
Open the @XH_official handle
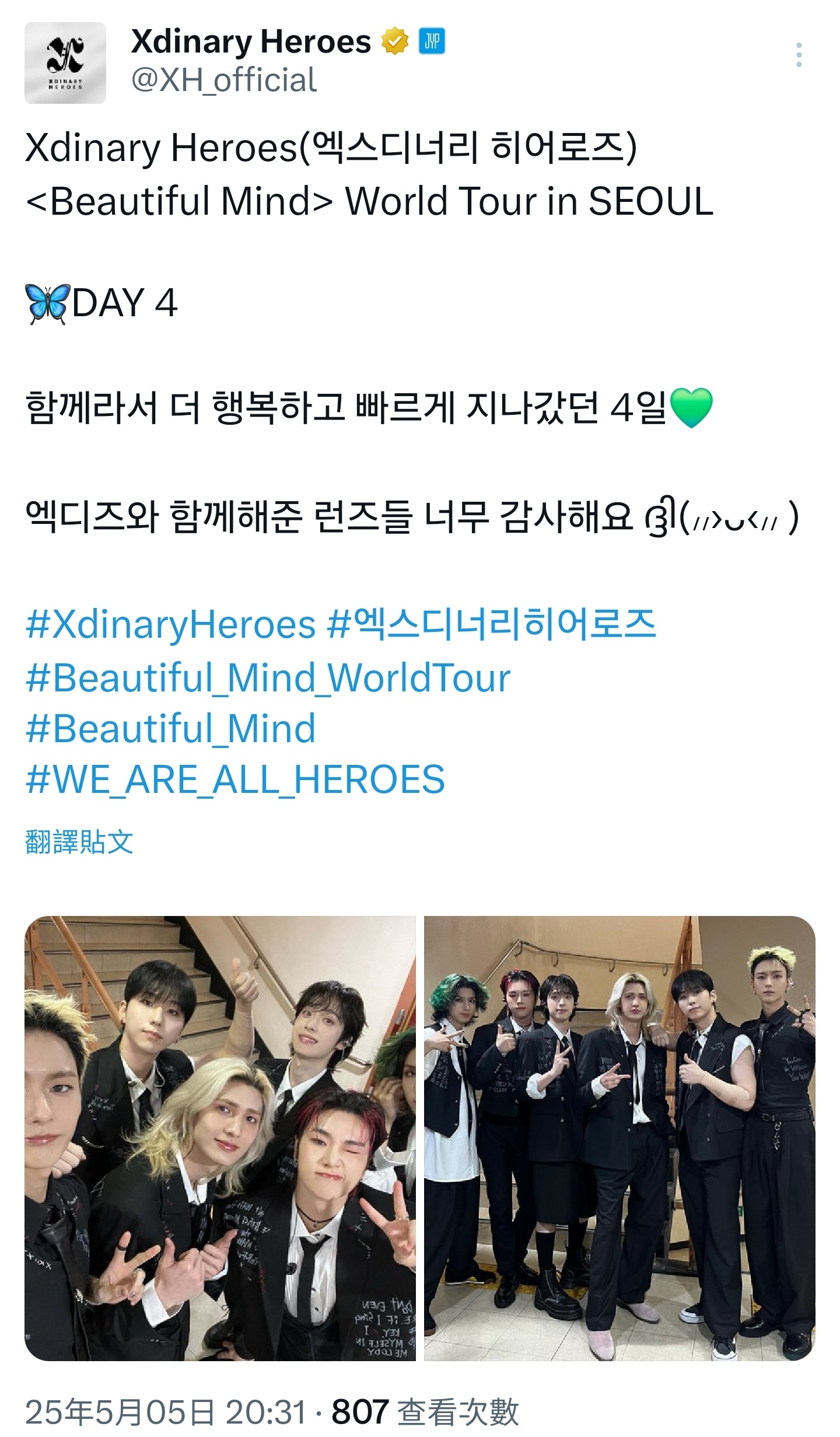click(224, 80)
